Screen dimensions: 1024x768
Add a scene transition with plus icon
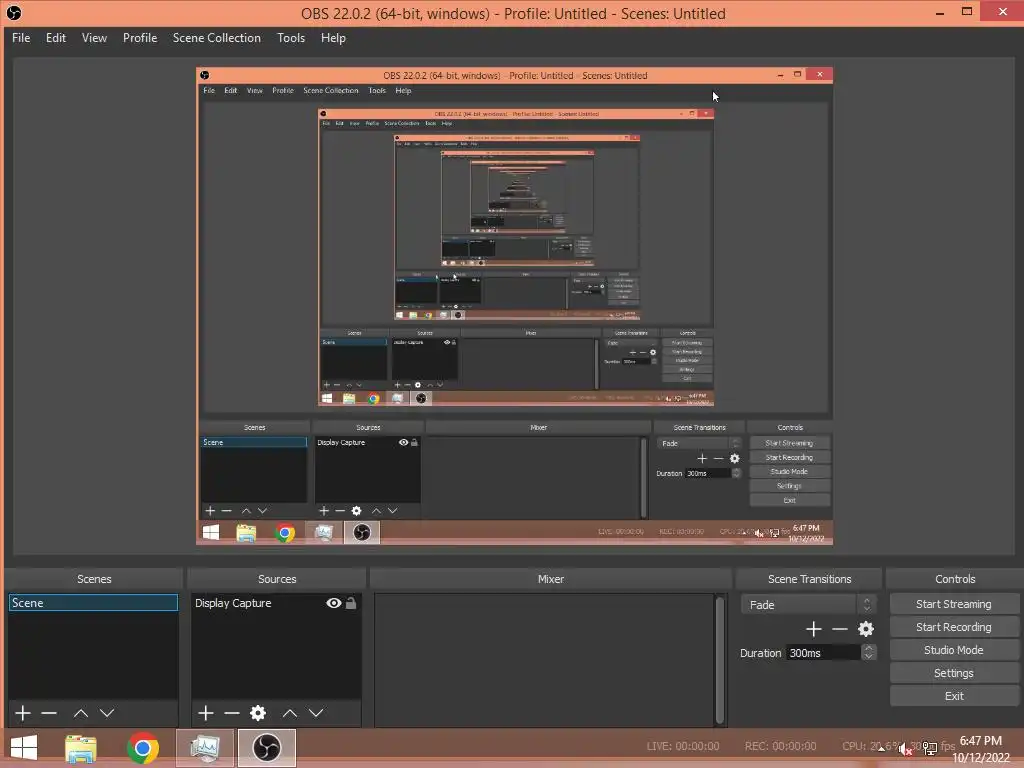tap(813, 629)
